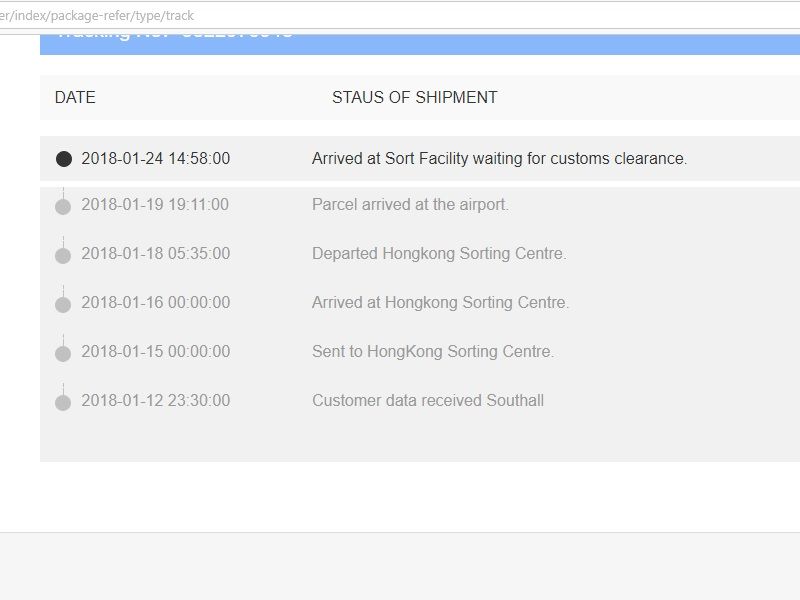Click the 2018-01-16 00:00:00 timestamp
Viewport: 800px width, 600px height.
pos(155,302)
